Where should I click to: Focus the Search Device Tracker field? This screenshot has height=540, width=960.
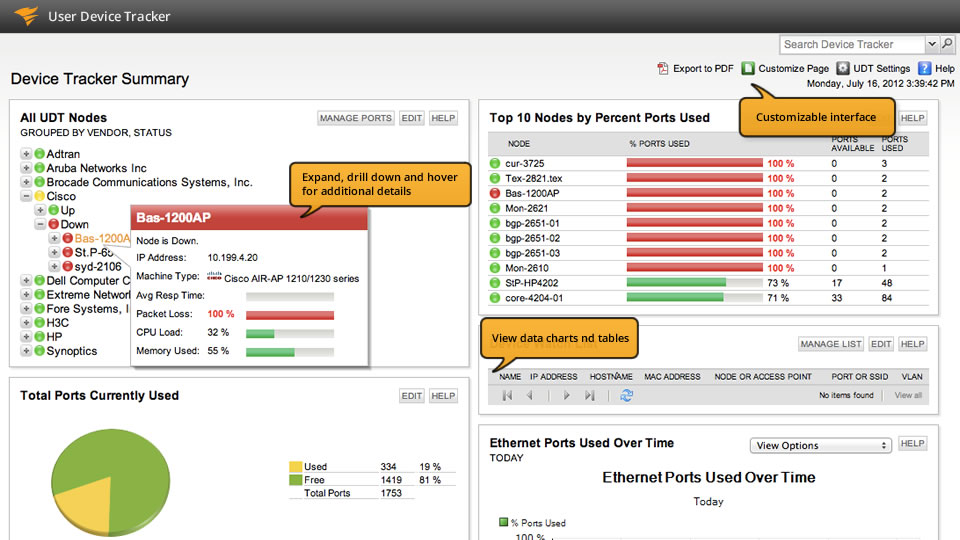coord(852,44)
